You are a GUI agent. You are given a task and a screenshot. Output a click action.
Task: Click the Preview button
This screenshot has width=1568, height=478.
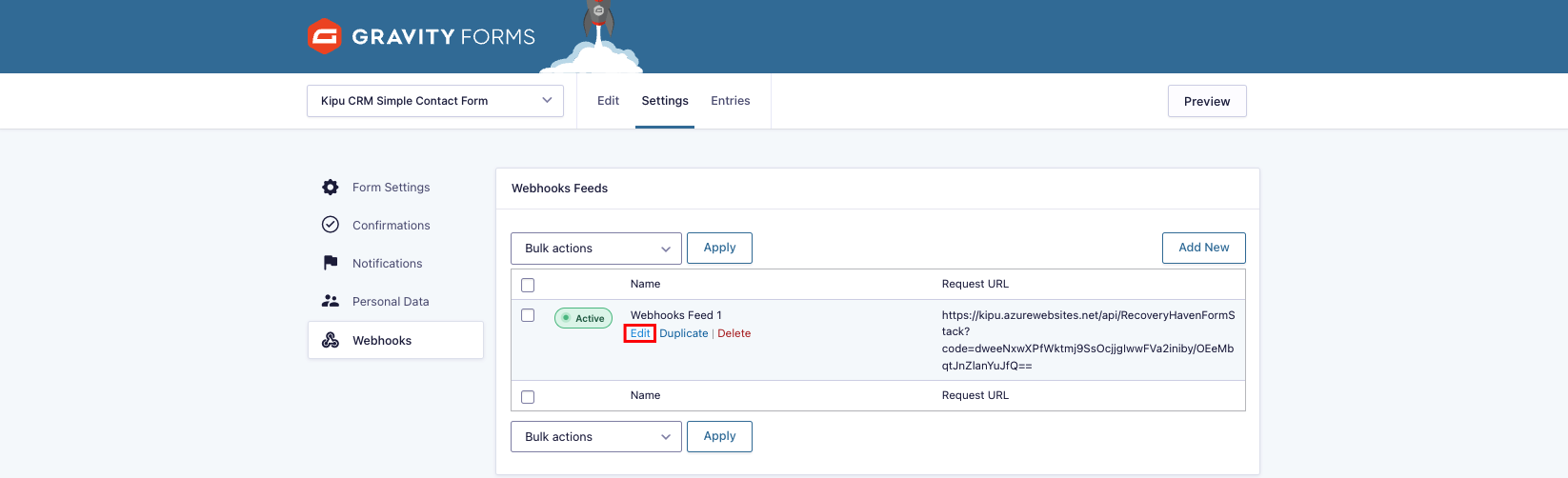click(1206, 101)
